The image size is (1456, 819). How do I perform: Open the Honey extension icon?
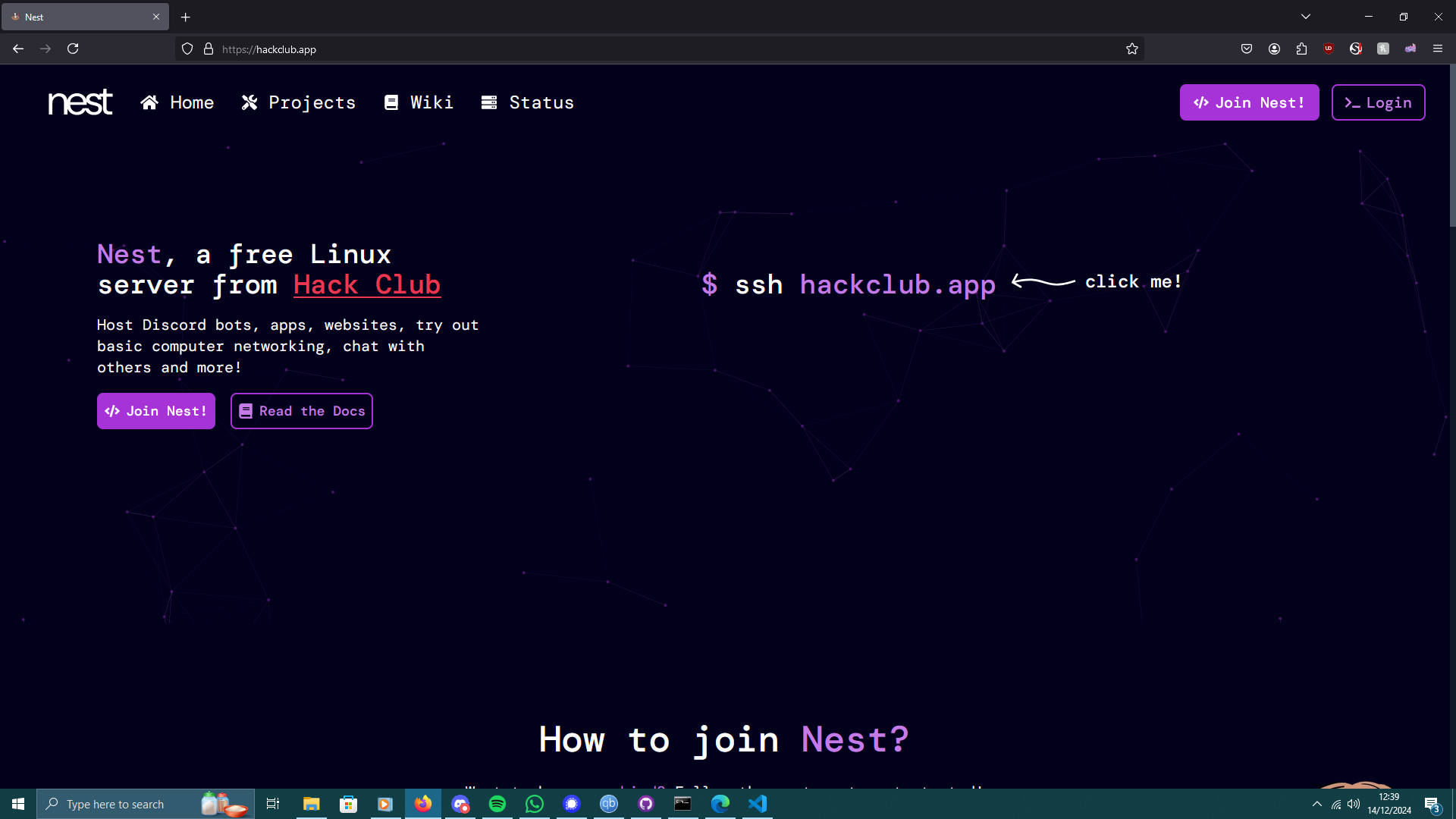[x=1383, y=49]
